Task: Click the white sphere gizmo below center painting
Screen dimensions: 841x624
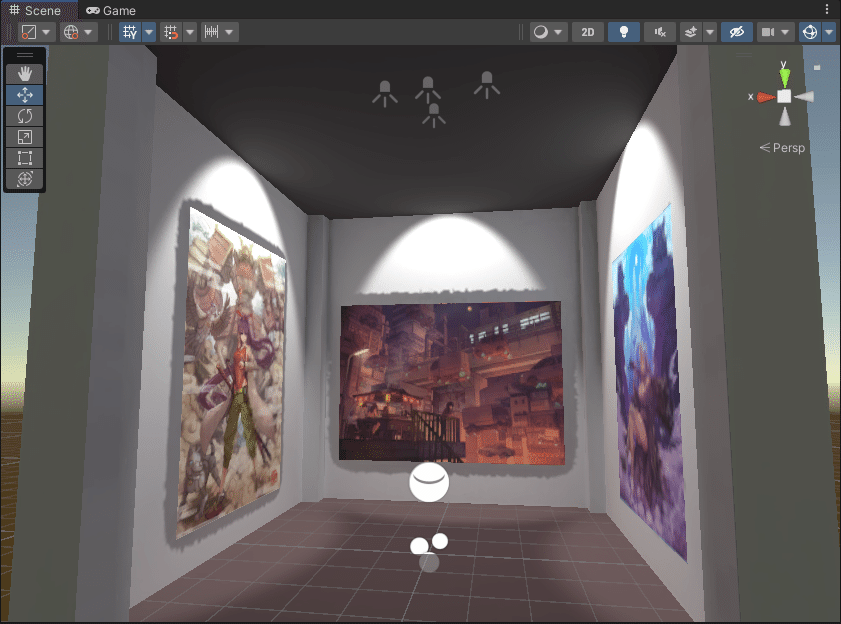Action: tap(429, 482)
